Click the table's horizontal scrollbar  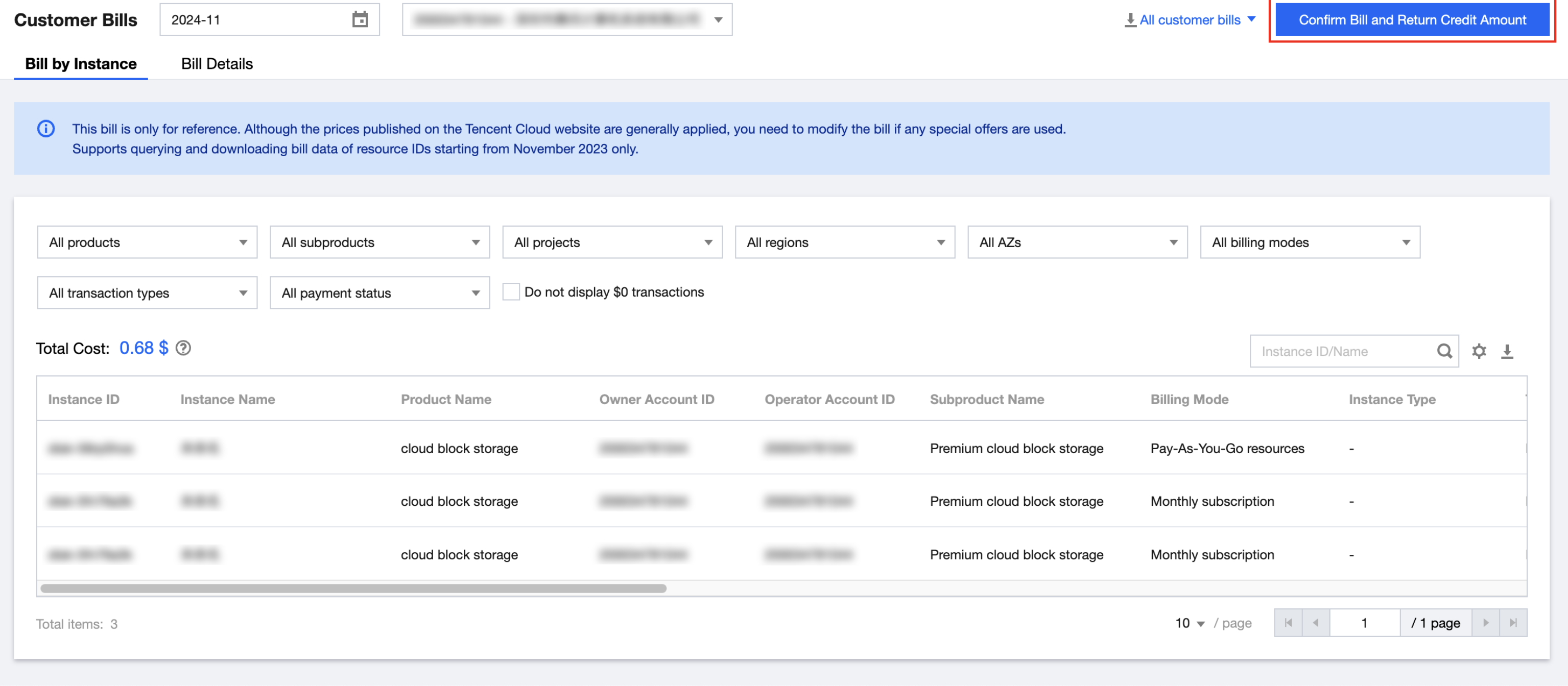click(x=353, y=588)
